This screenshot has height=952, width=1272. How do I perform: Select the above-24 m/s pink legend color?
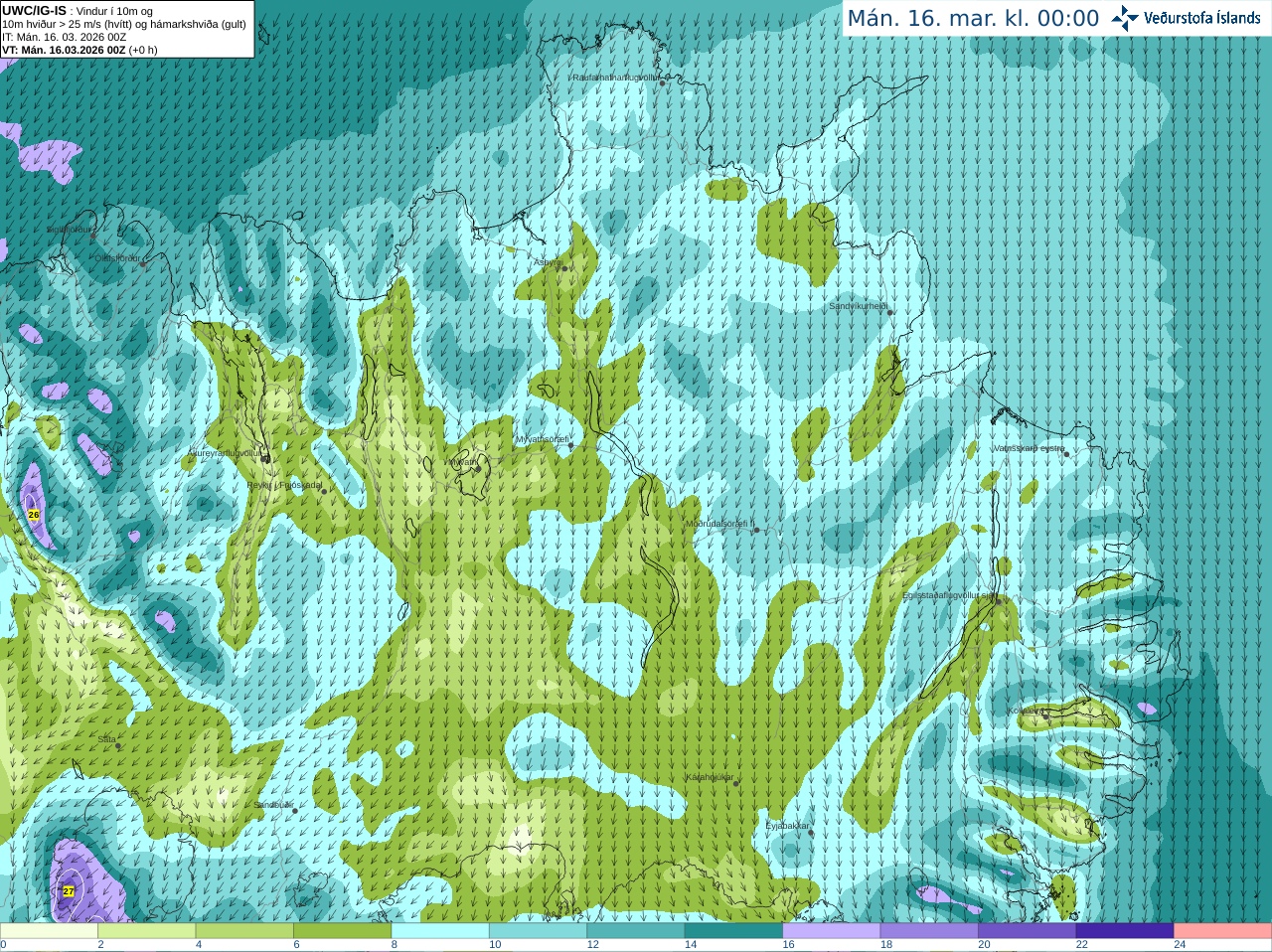[x=1223, y=931]
